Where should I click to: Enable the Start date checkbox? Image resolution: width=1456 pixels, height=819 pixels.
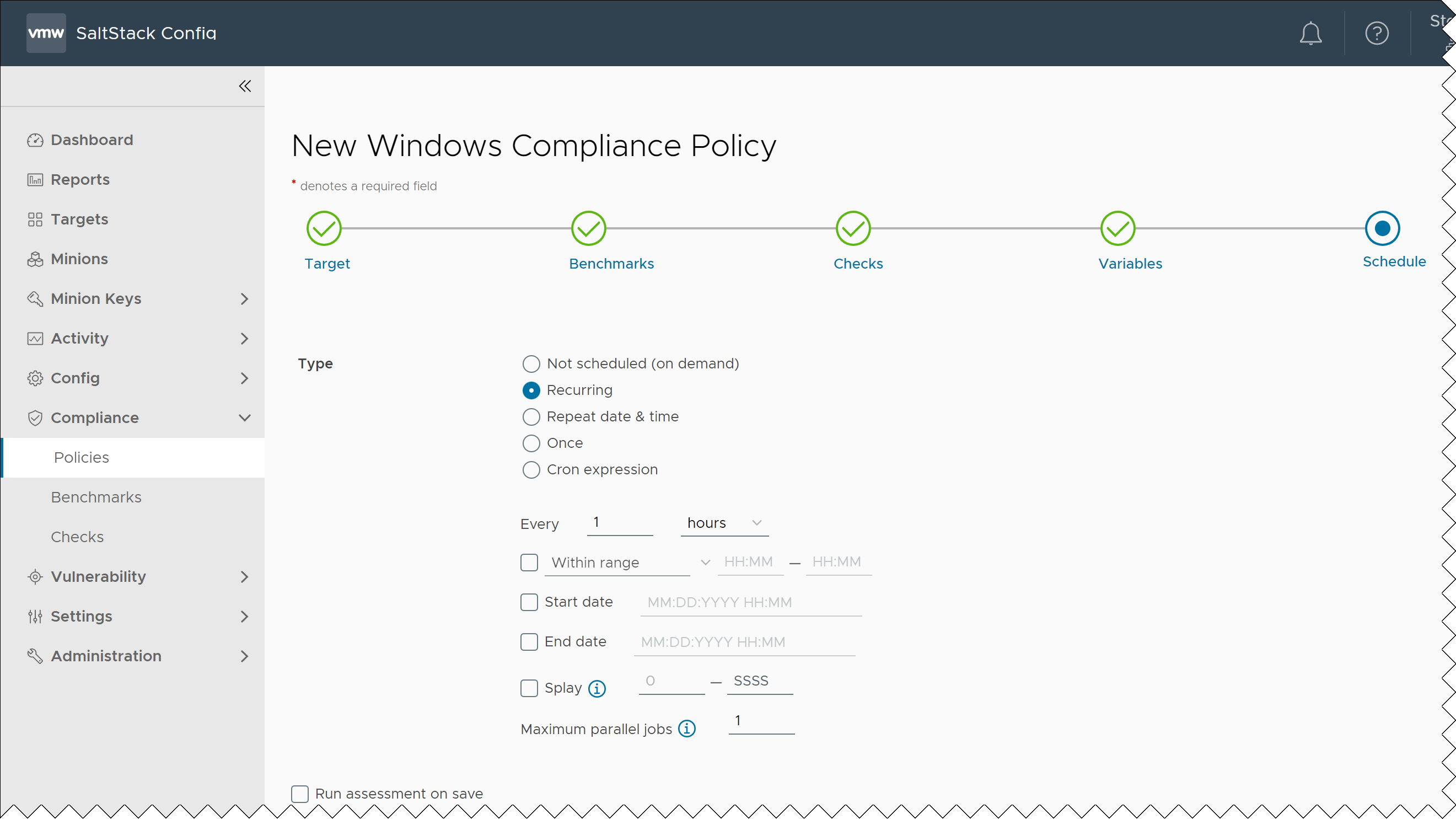point(529,602)
